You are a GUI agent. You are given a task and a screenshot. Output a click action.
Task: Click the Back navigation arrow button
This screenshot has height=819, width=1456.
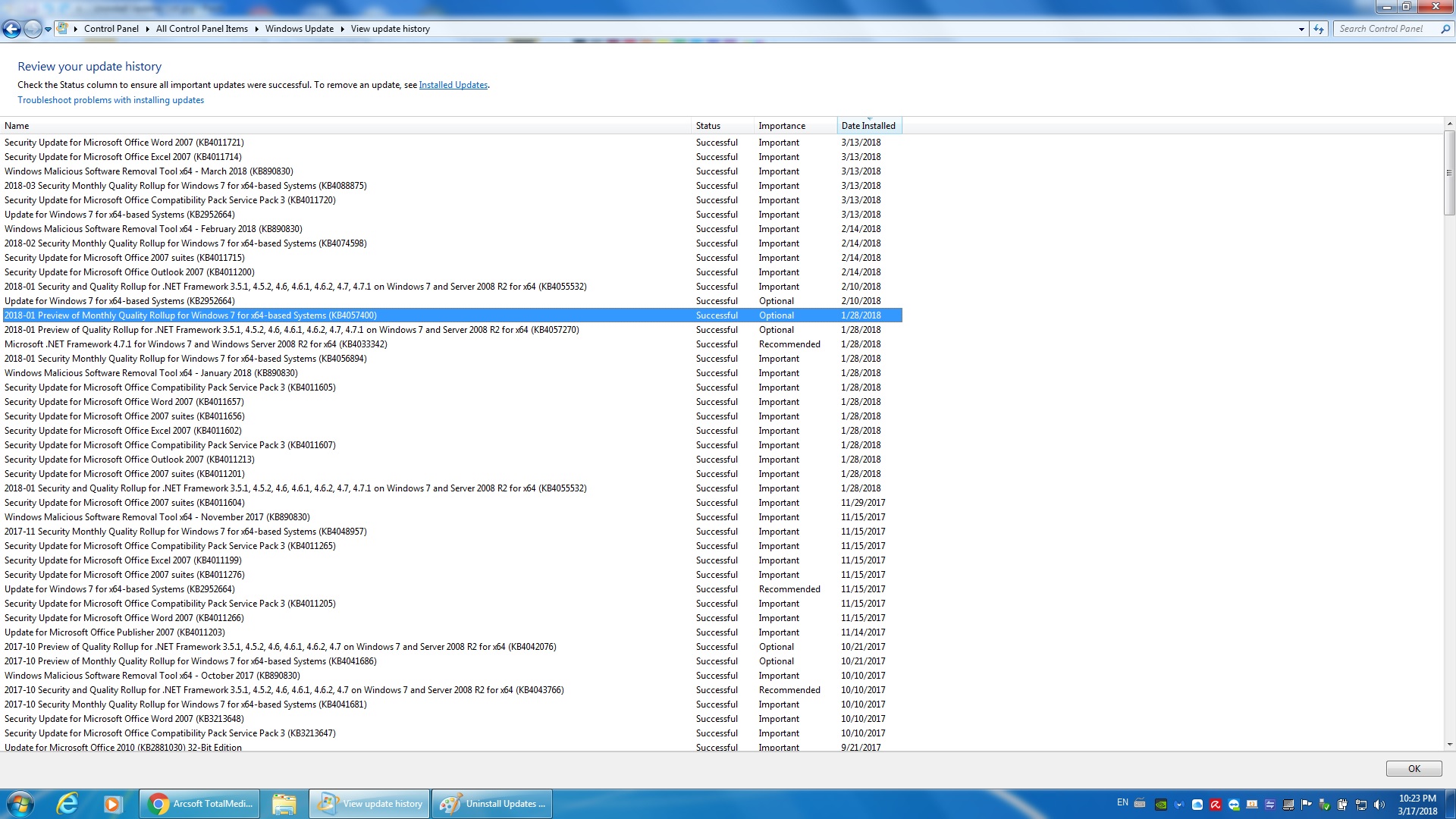point(11,29)
